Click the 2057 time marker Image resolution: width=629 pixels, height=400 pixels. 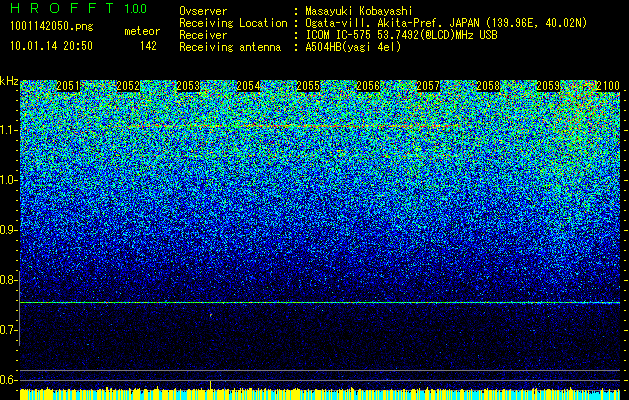pyautogui.click(x=428, y=86)
